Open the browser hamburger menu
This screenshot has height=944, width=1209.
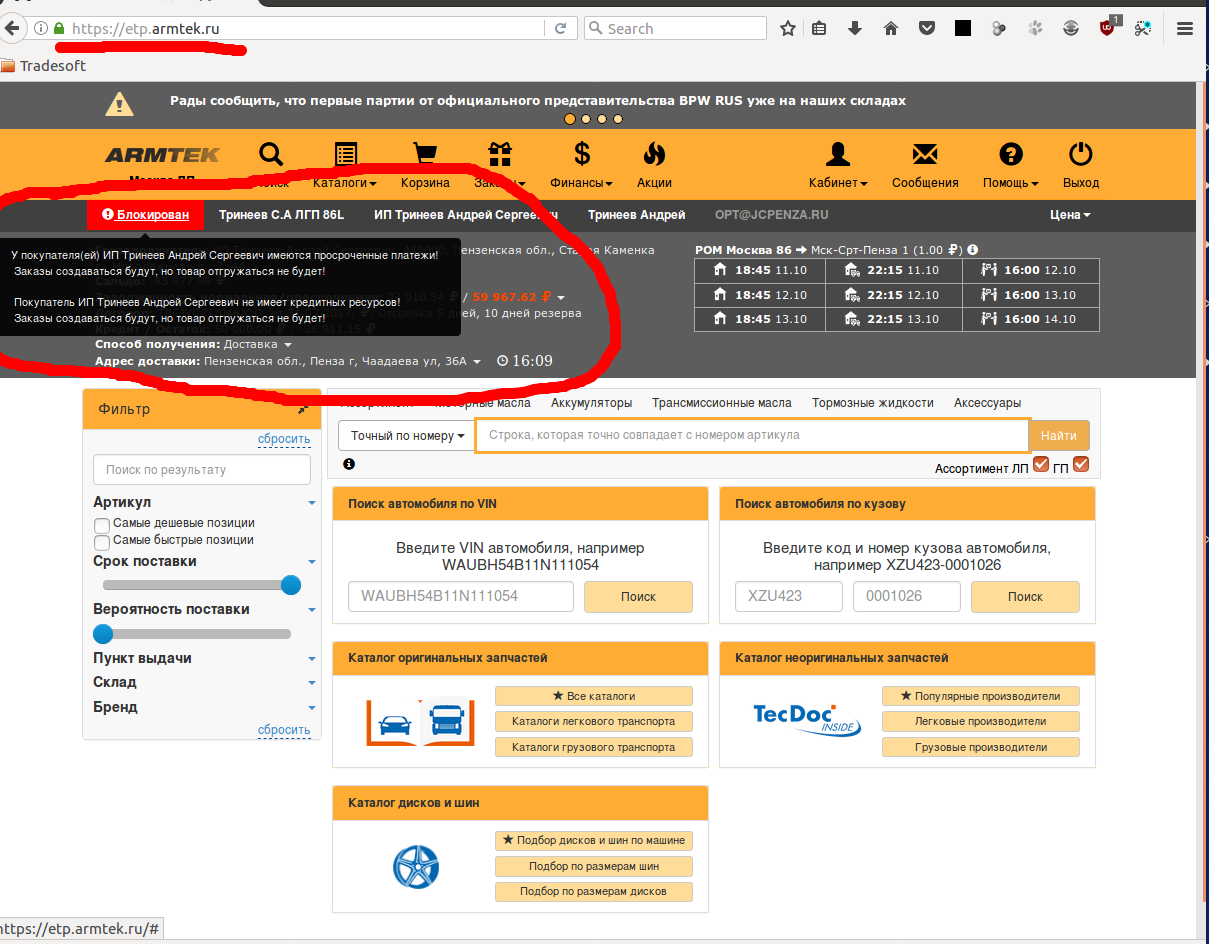pos(1186,29)
